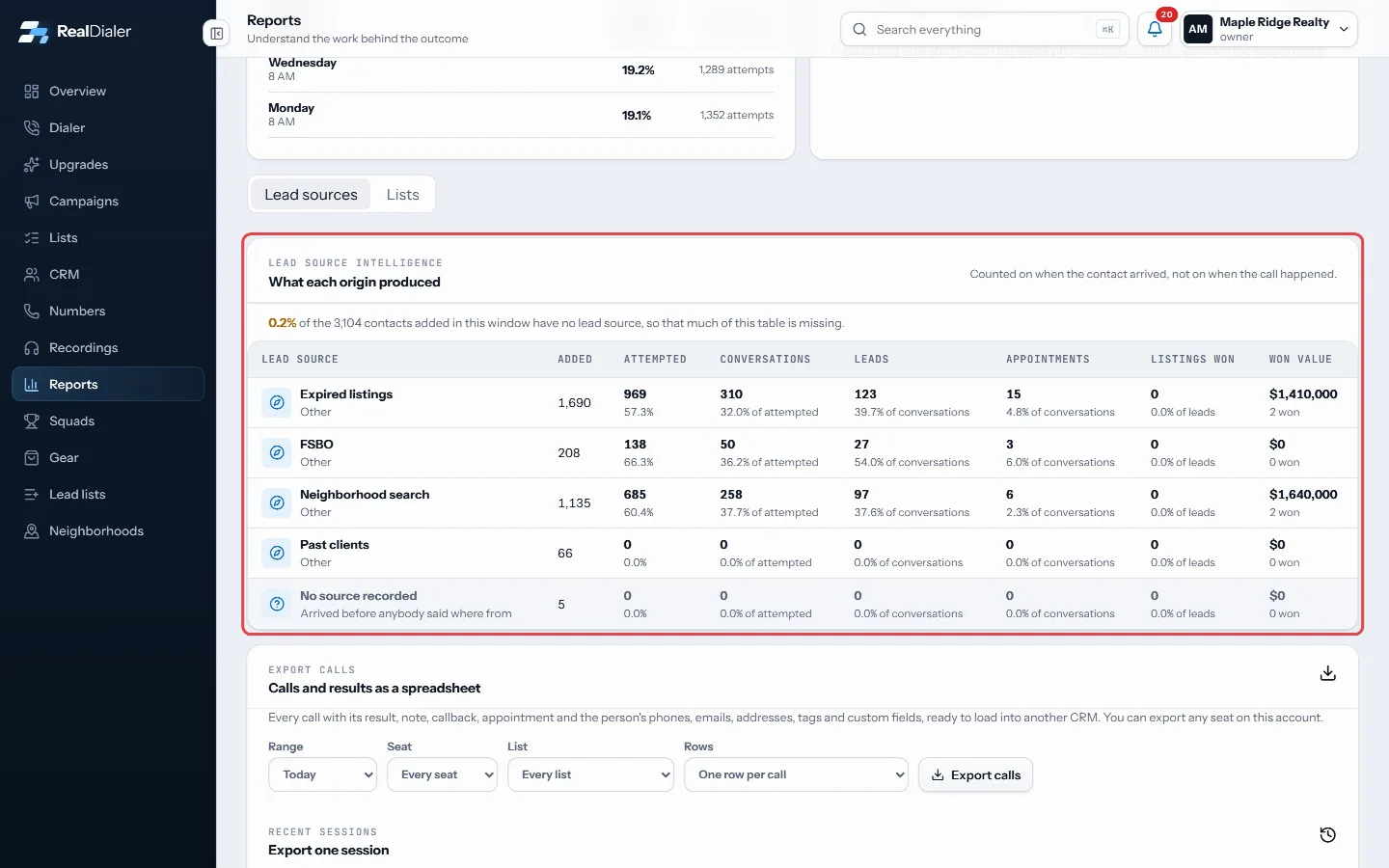The width and height of the screenshot is (1389, 868).
Task: Click the Neighborhood search source icon
Action: (x=277, y=502)
